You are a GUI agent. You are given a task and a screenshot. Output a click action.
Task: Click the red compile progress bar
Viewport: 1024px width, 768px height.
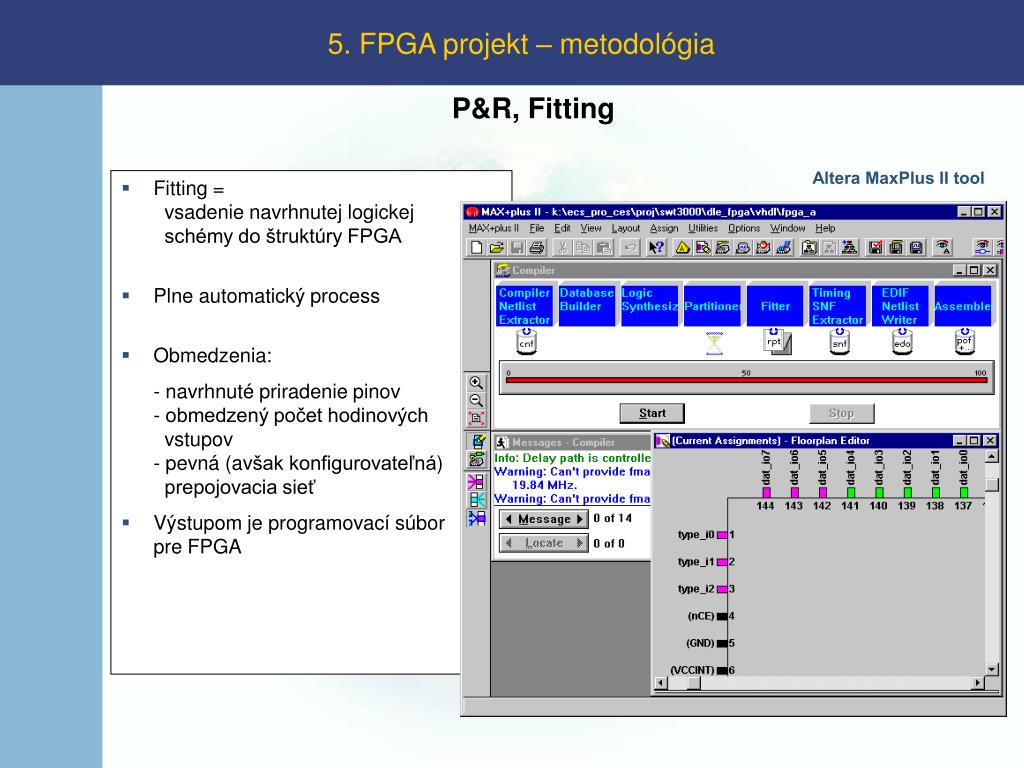click(x=746, y=380)
